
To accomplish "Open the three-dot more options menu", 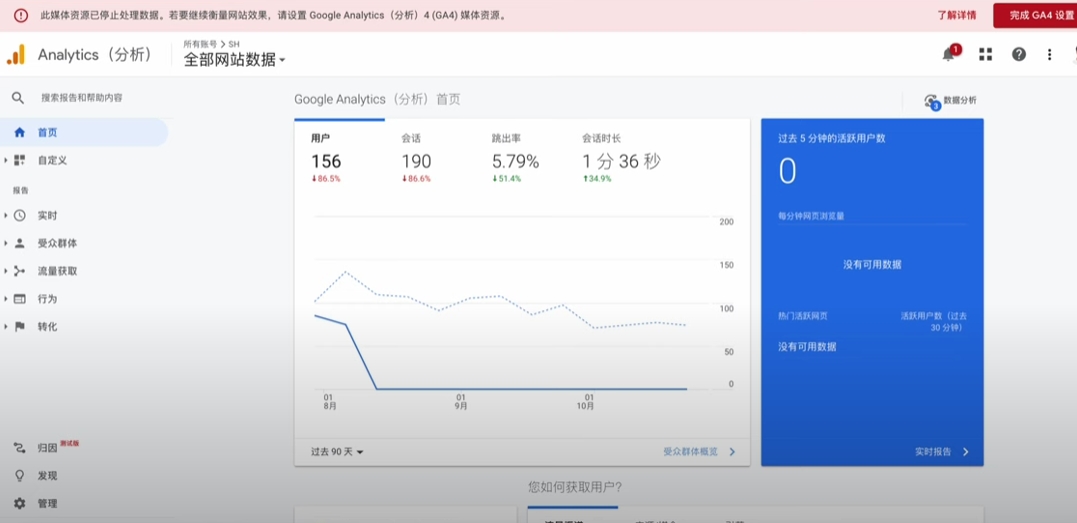I will pos(1049,54).
